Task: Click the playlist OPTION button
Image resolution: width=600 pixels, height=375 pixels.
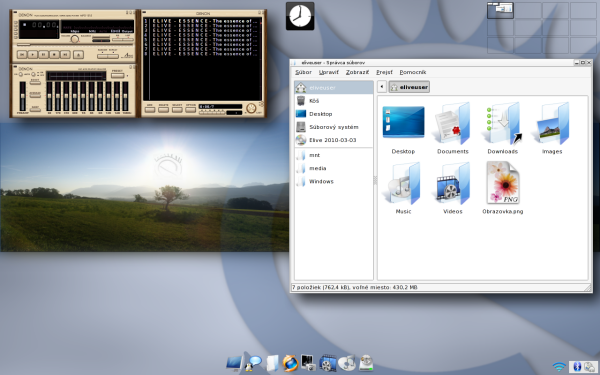Action: [x=191, y=110]
